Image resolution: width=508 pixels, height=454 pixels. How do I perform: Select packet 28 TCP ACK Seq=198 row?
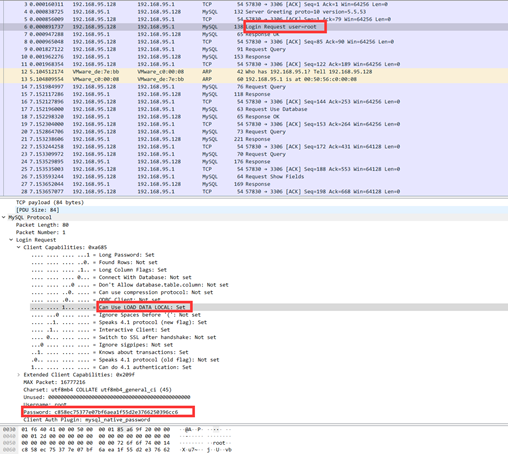click(x=255, y=192)
